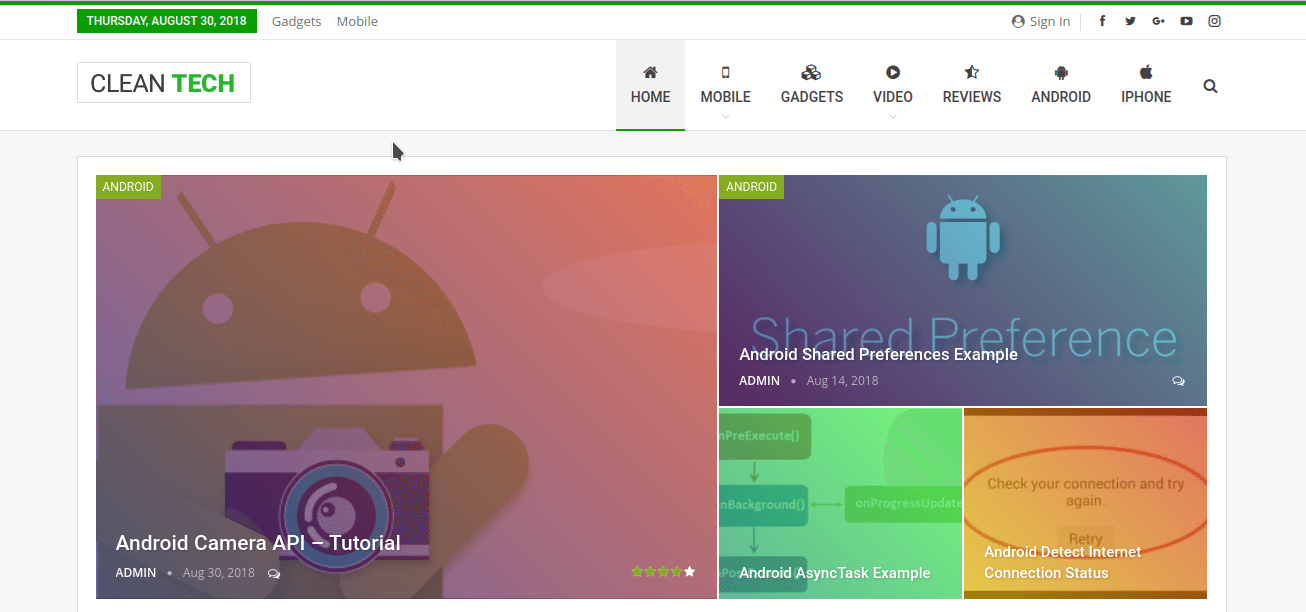Click the Aug 14, 2018 post date
This screenshot has height=612, width=1306.
(x=842, y=381)
